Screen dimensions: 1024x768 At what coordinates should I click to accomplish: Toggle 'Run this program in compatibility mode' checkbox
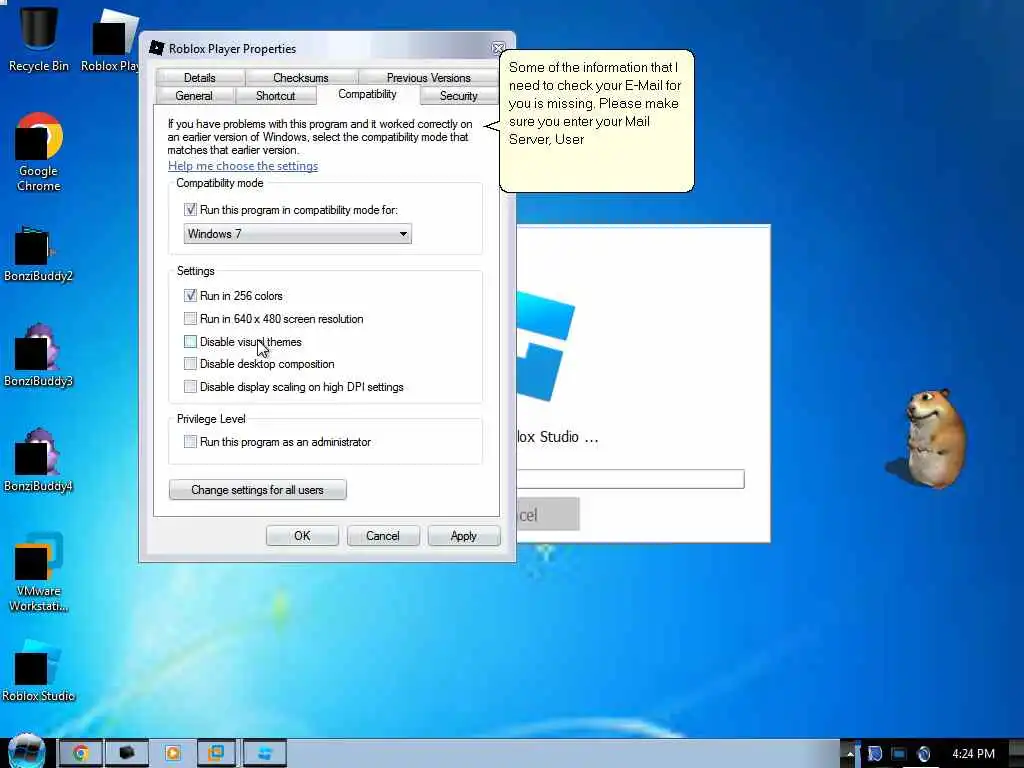[190, 210]
